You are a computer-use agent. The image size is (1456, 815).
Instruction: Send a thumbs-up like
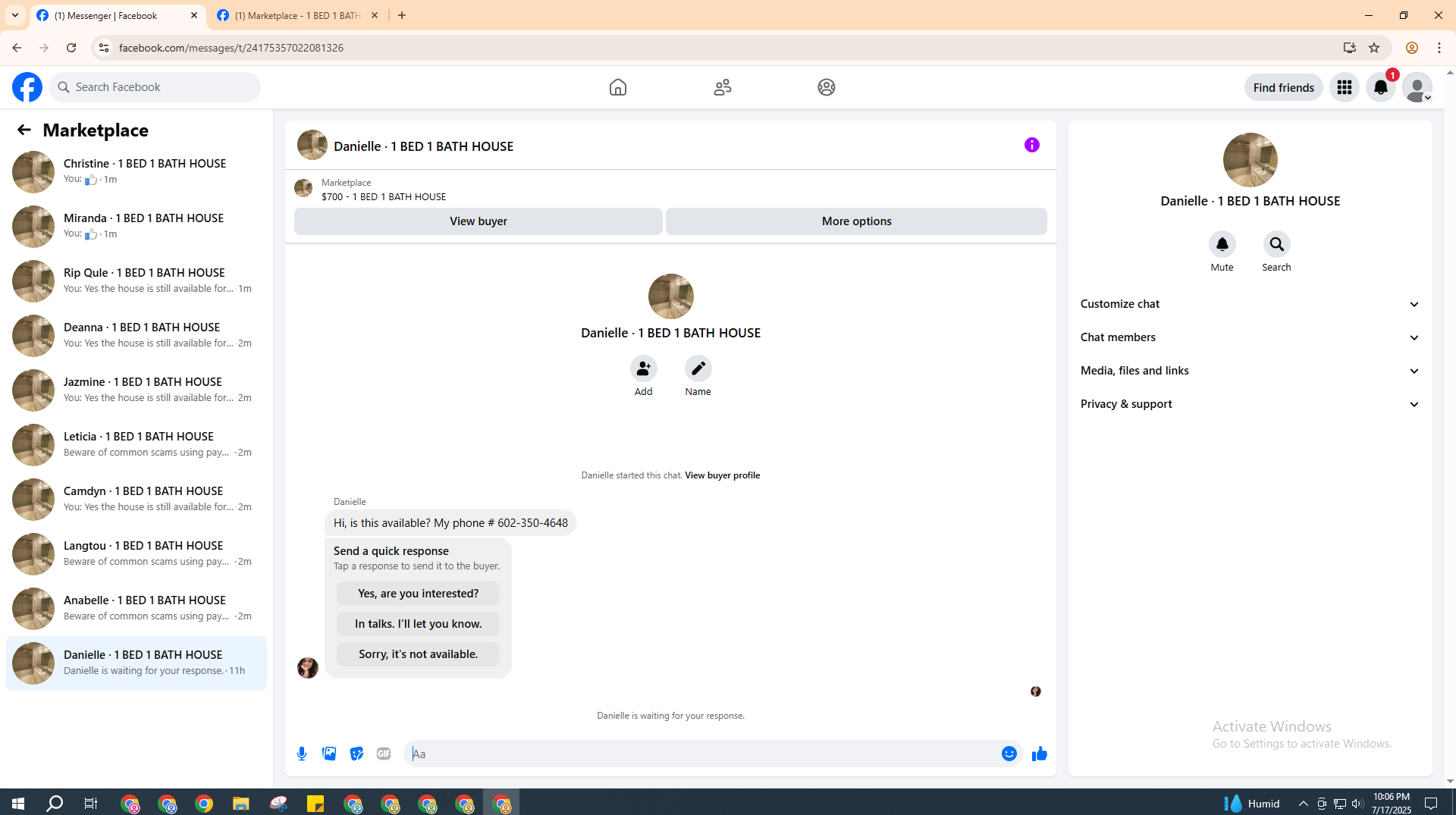[x=1040, y=754]
